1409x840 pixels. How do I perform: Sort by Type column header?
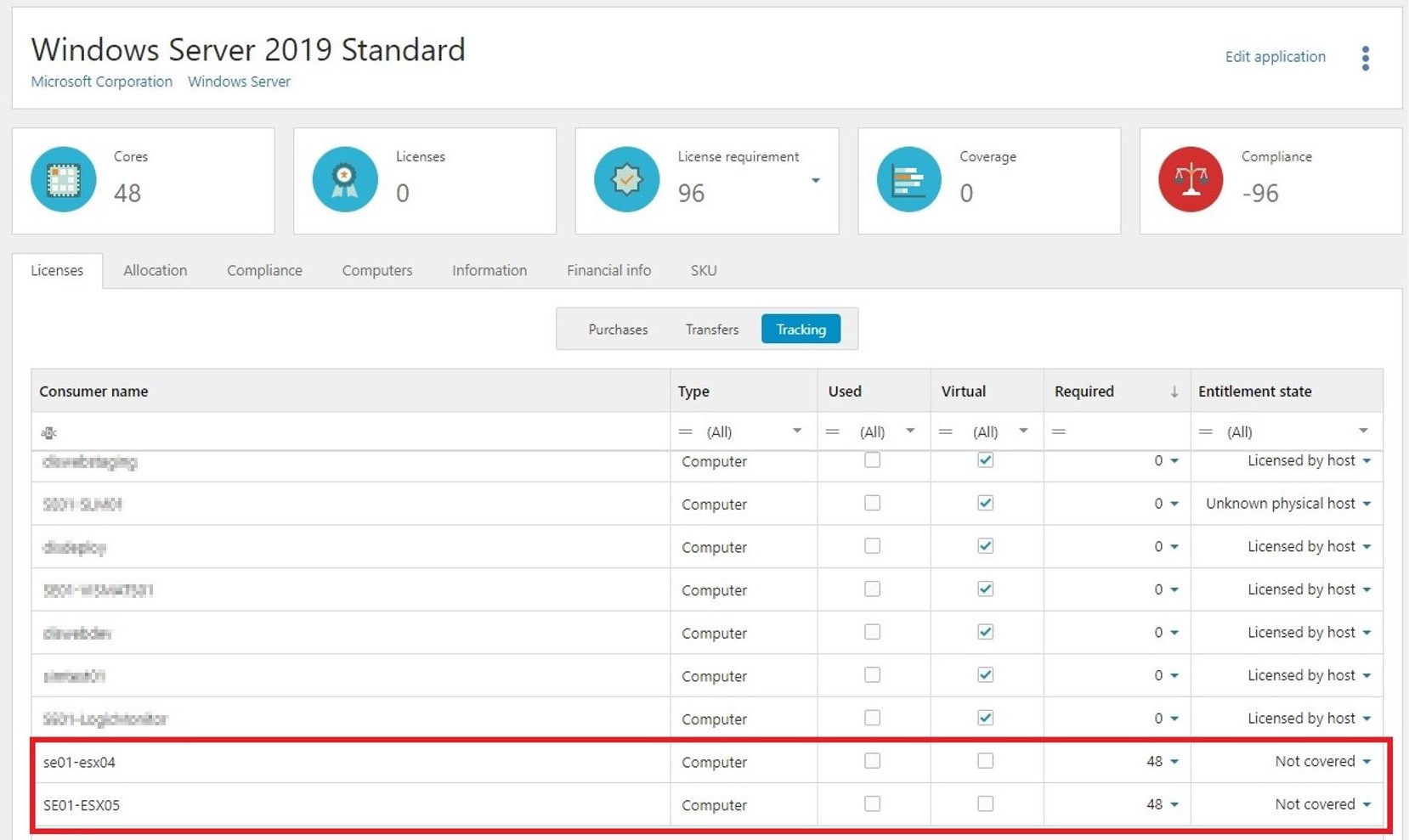point(744,392)
